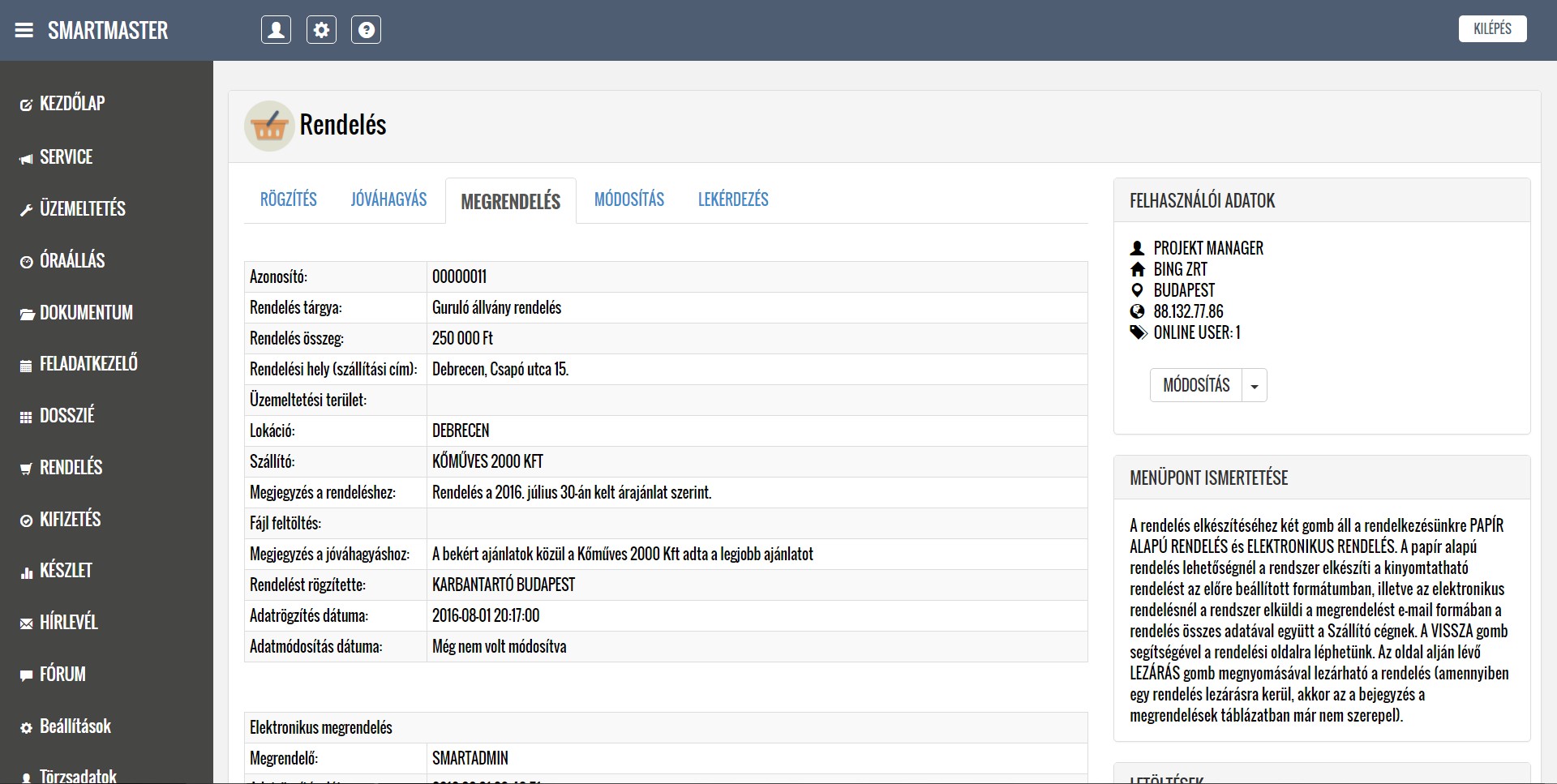Navigate to Készlet in sidebar
This screenshot has height=784, width=1557.
point(66,571)
